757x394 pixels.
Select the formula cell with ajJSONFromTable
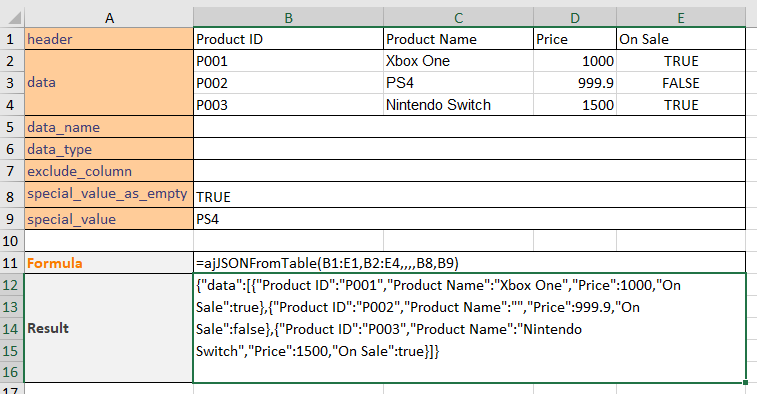tap(469, 263)
